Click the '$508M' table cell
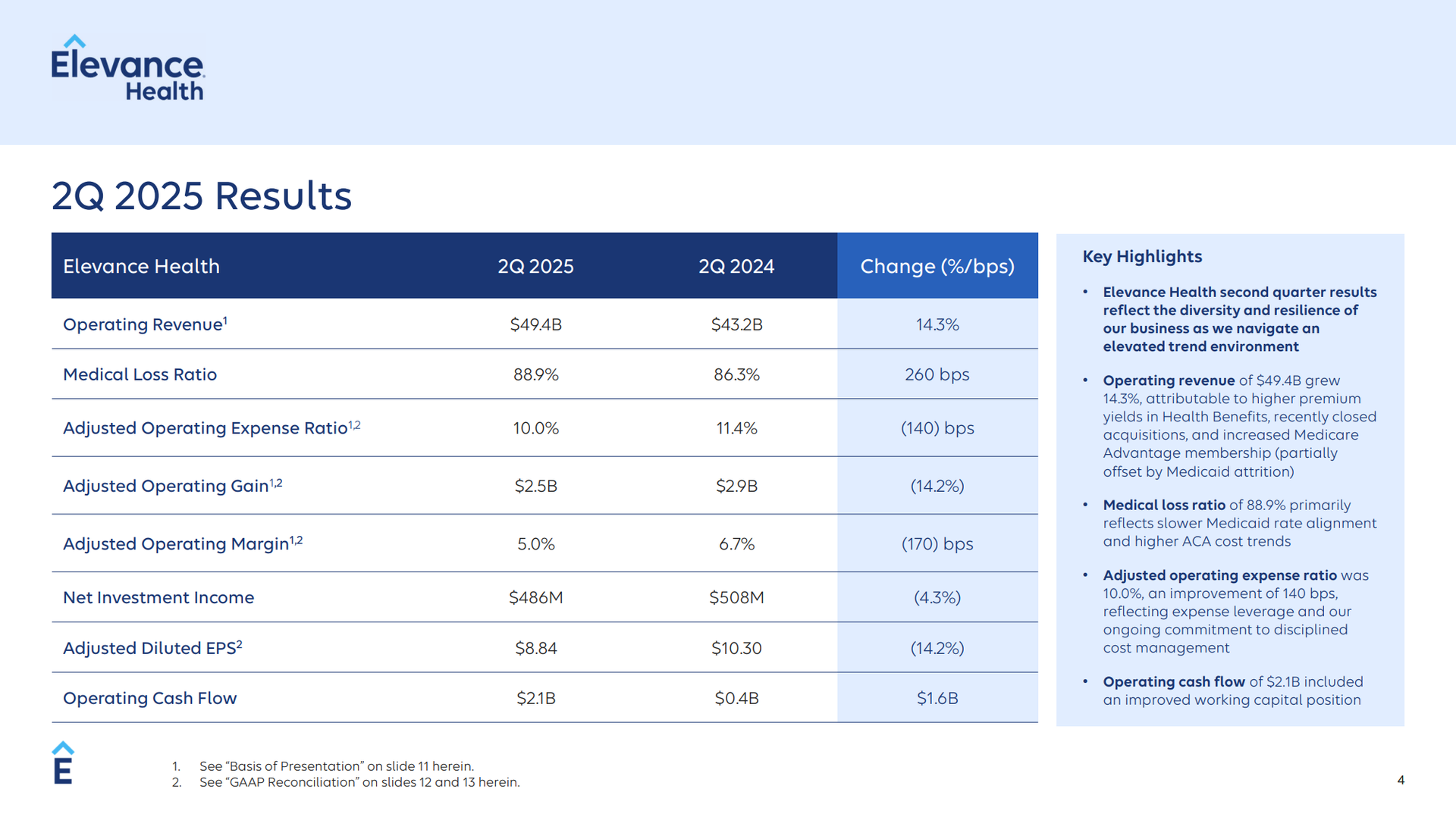 736,597
